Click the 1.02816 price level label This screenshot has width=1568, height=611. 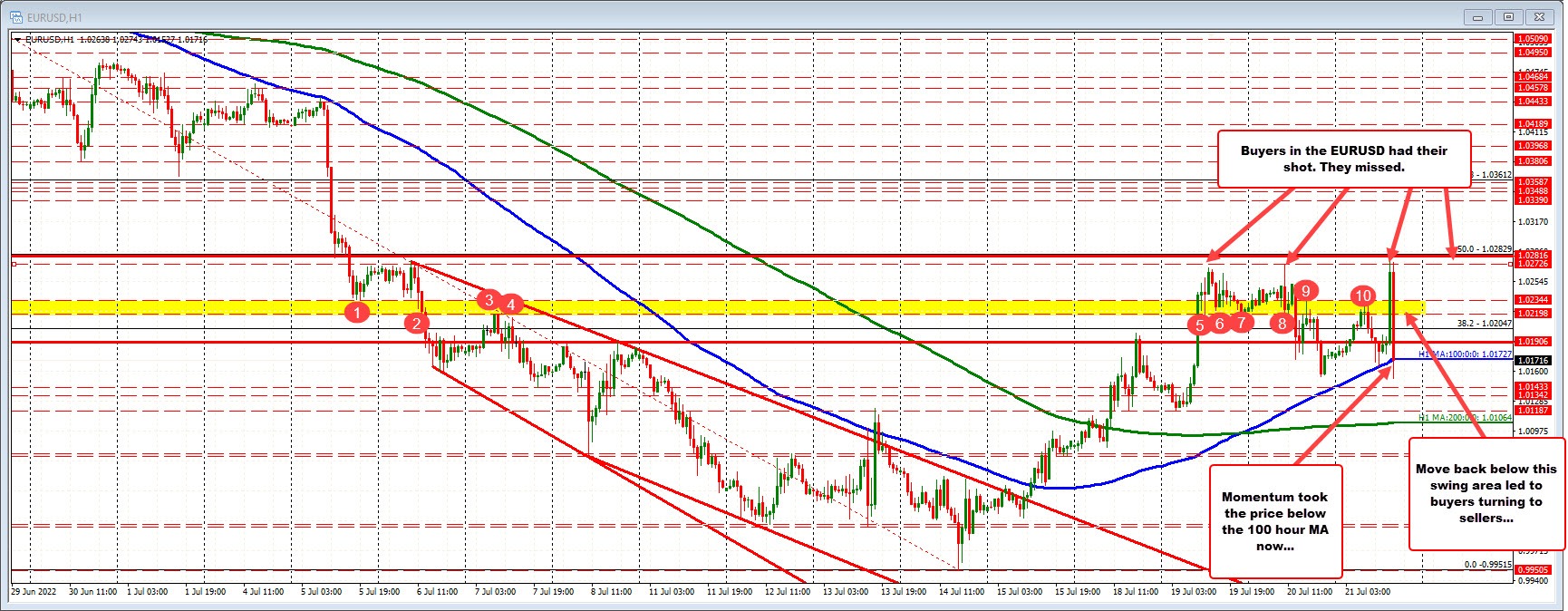coord(1532,256)
